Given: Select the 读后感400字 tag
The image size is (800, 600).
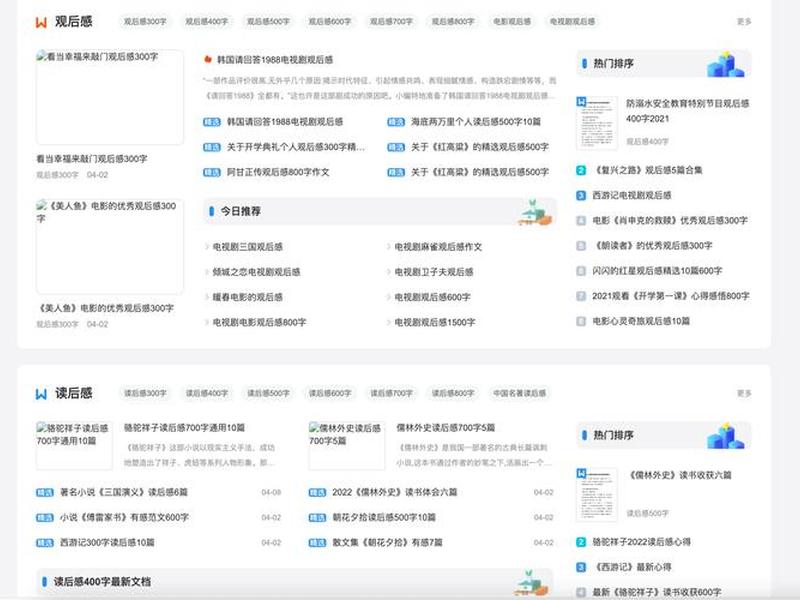Looking at the screenshot, I should coord(207,393).
